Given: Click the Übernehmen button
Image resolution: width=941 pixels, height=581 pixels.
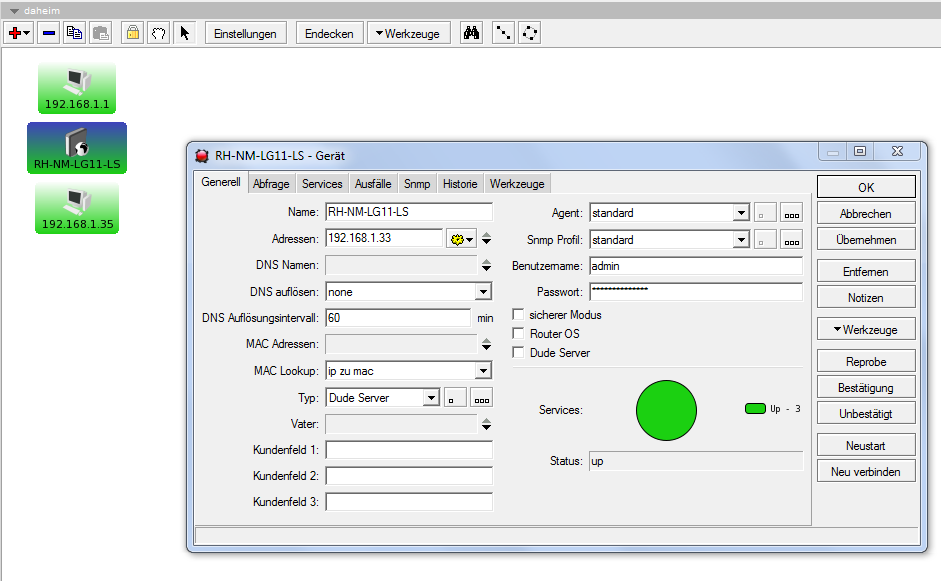Looking at the screenshot, I should 866,240.
